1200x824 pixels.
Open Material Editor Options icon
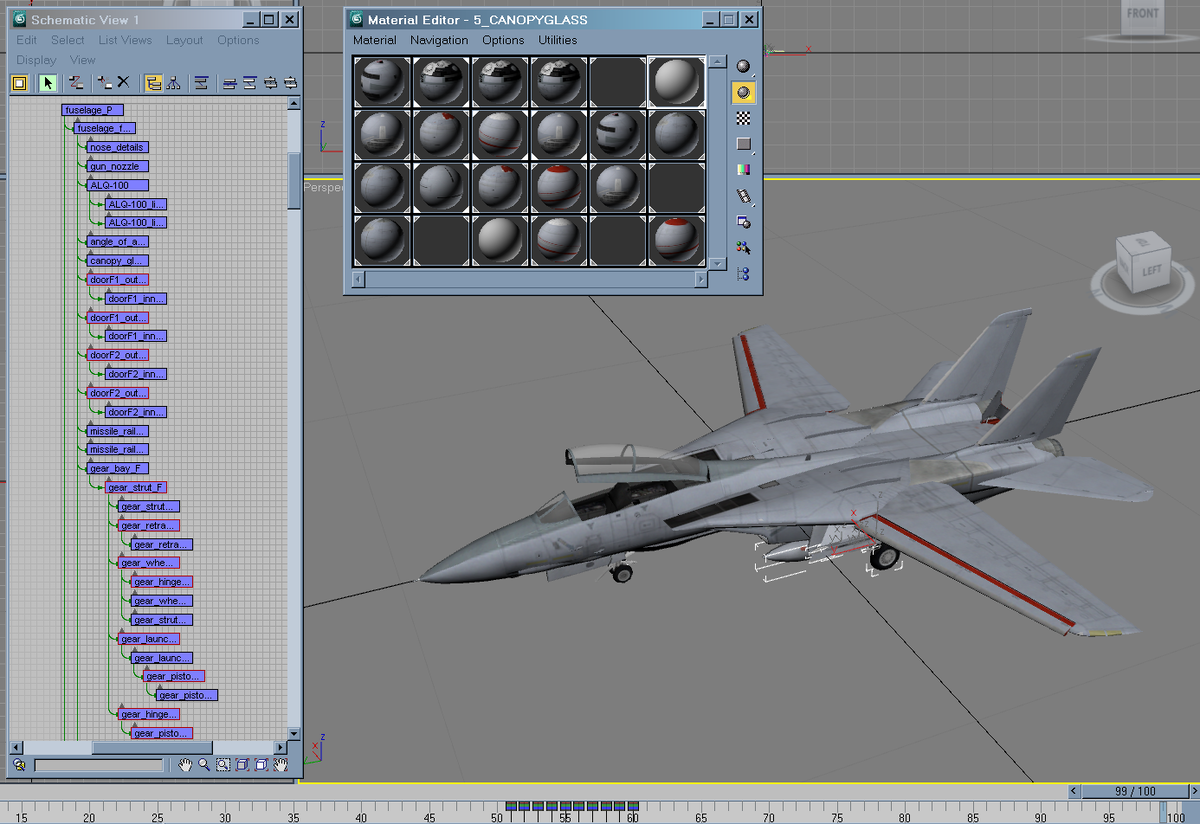743,222
